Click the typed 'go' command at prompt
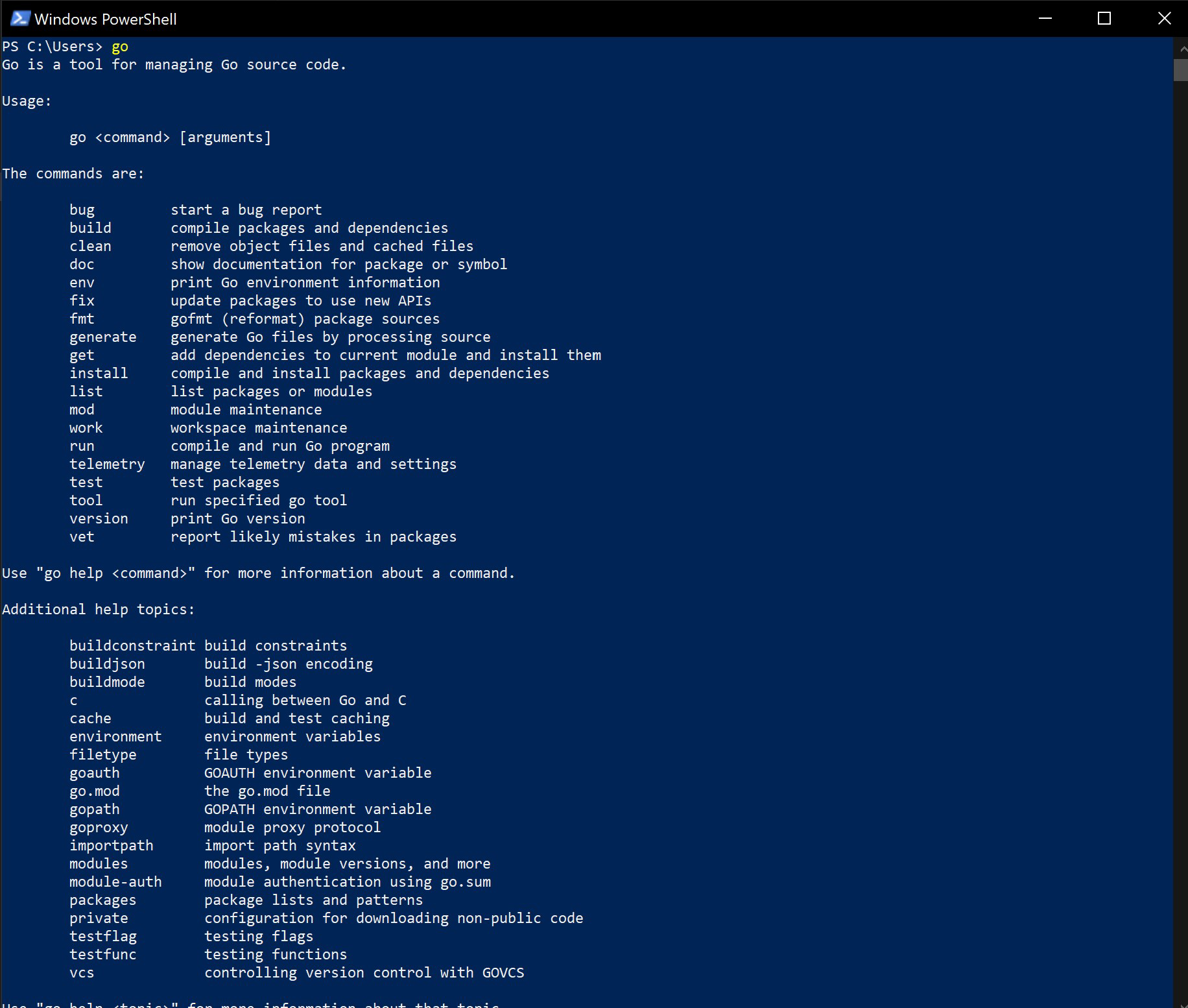 tap(120, 47)
